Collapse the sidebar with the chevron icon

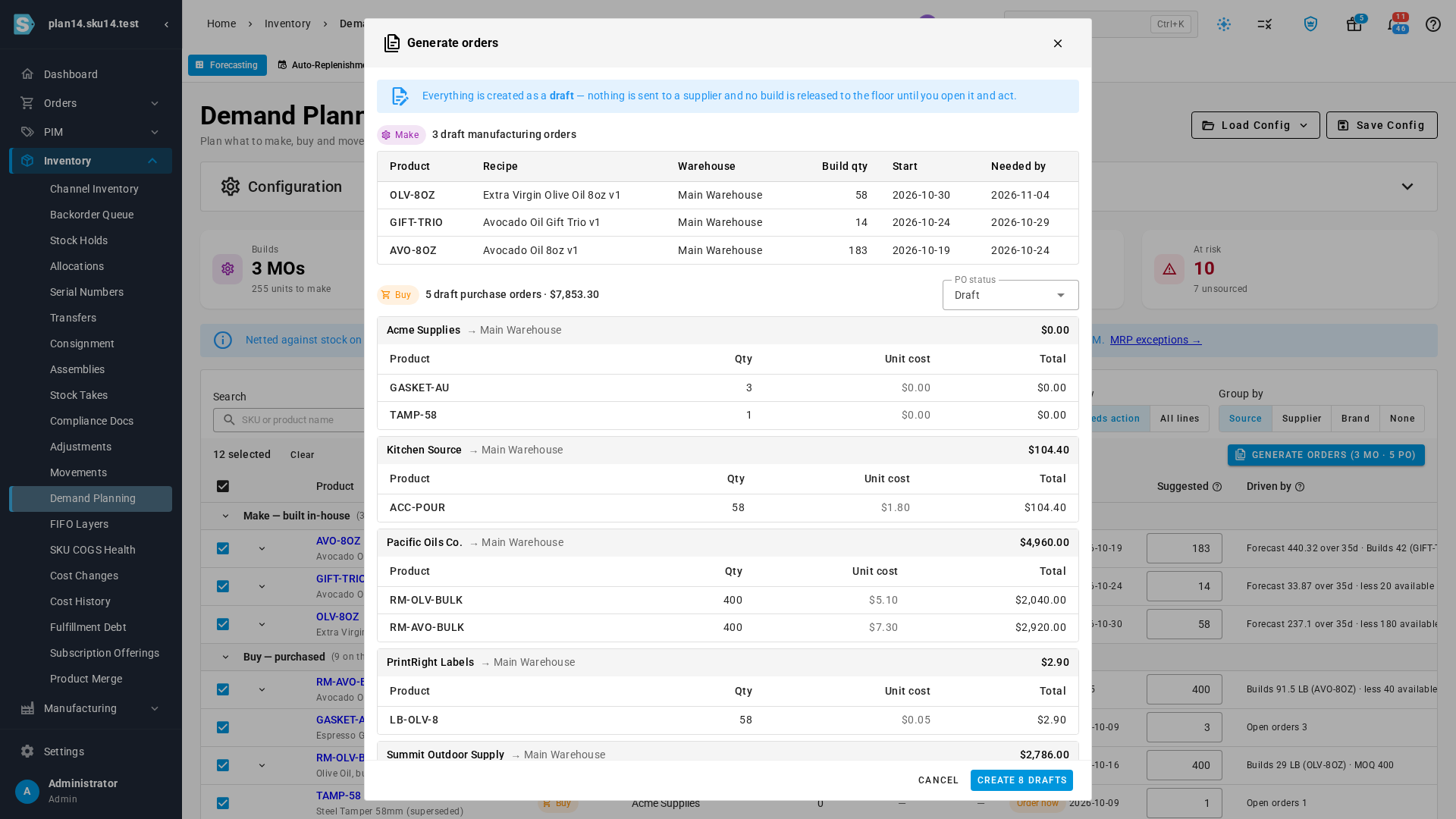[166, 24]
